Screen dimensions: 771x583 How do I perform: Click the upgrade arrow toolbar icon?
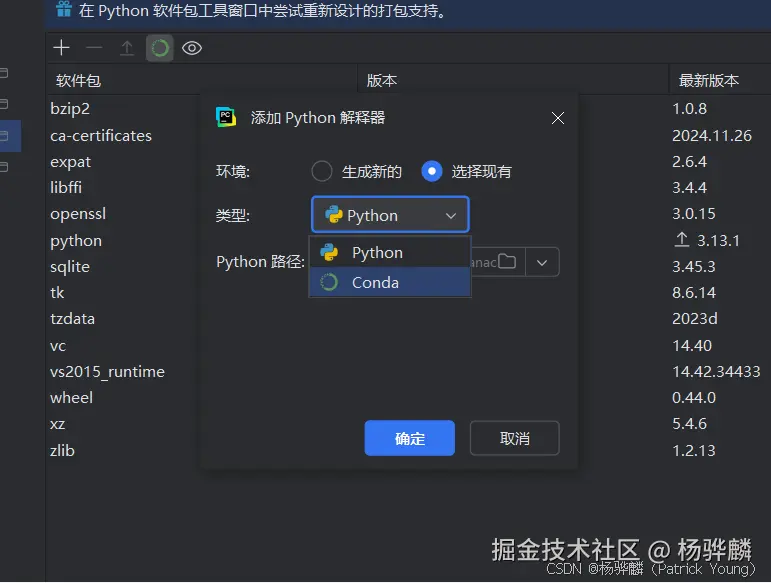pyautogui.click(x=127, y=48)
